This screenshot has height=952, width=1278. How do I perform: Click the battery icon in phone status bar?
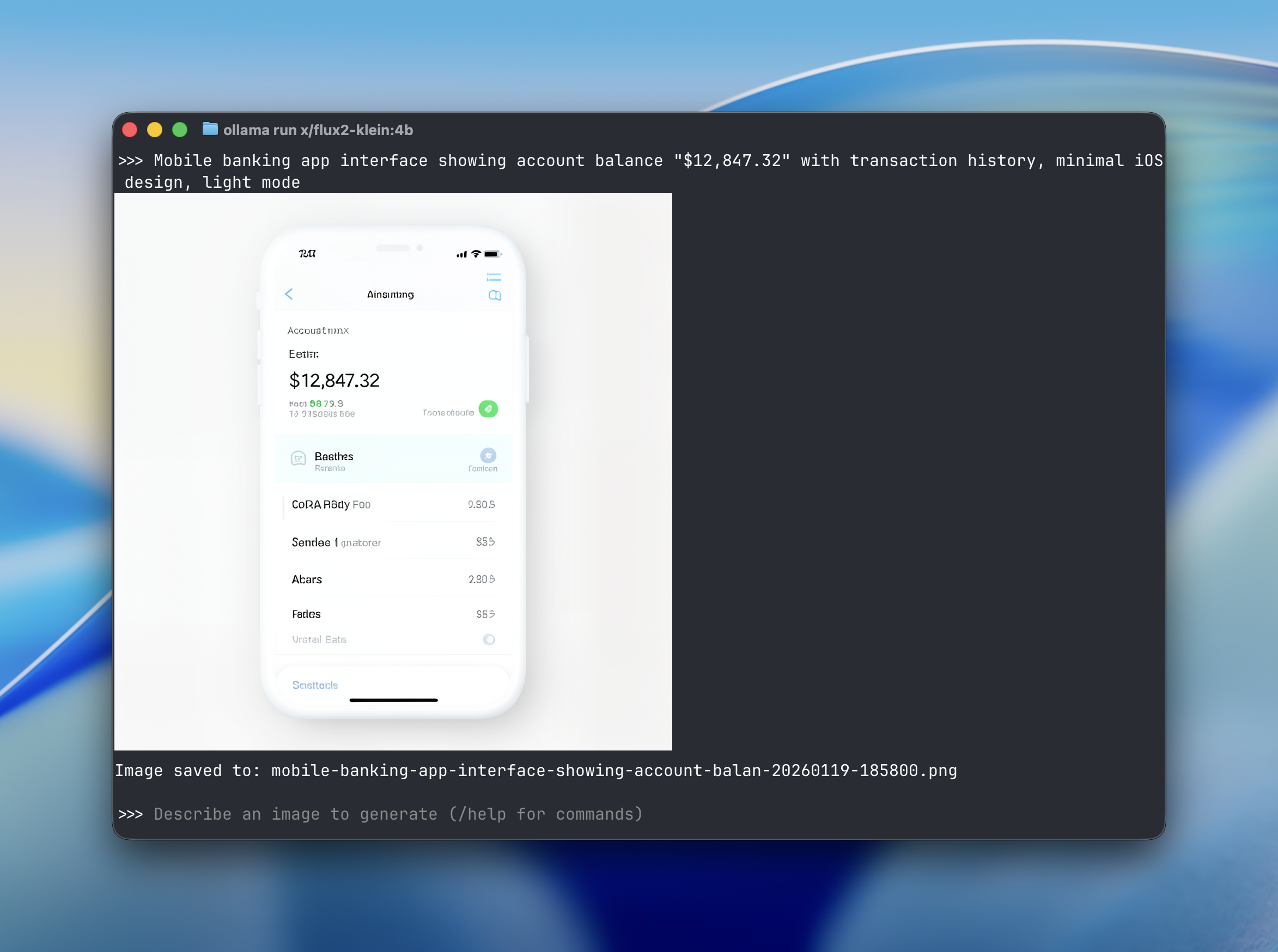point(492,254)
